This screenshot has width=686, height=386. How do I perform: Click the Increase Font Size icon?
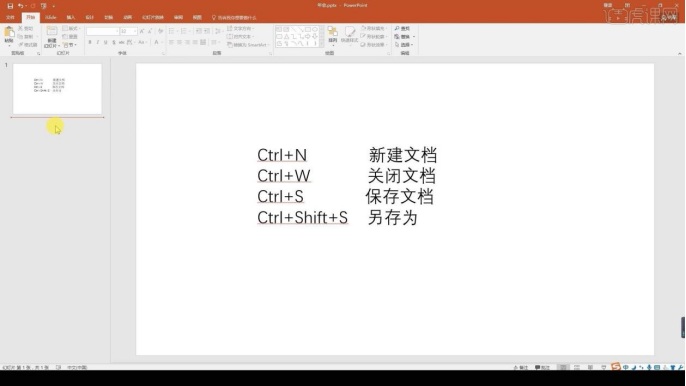tap(142, 31)
